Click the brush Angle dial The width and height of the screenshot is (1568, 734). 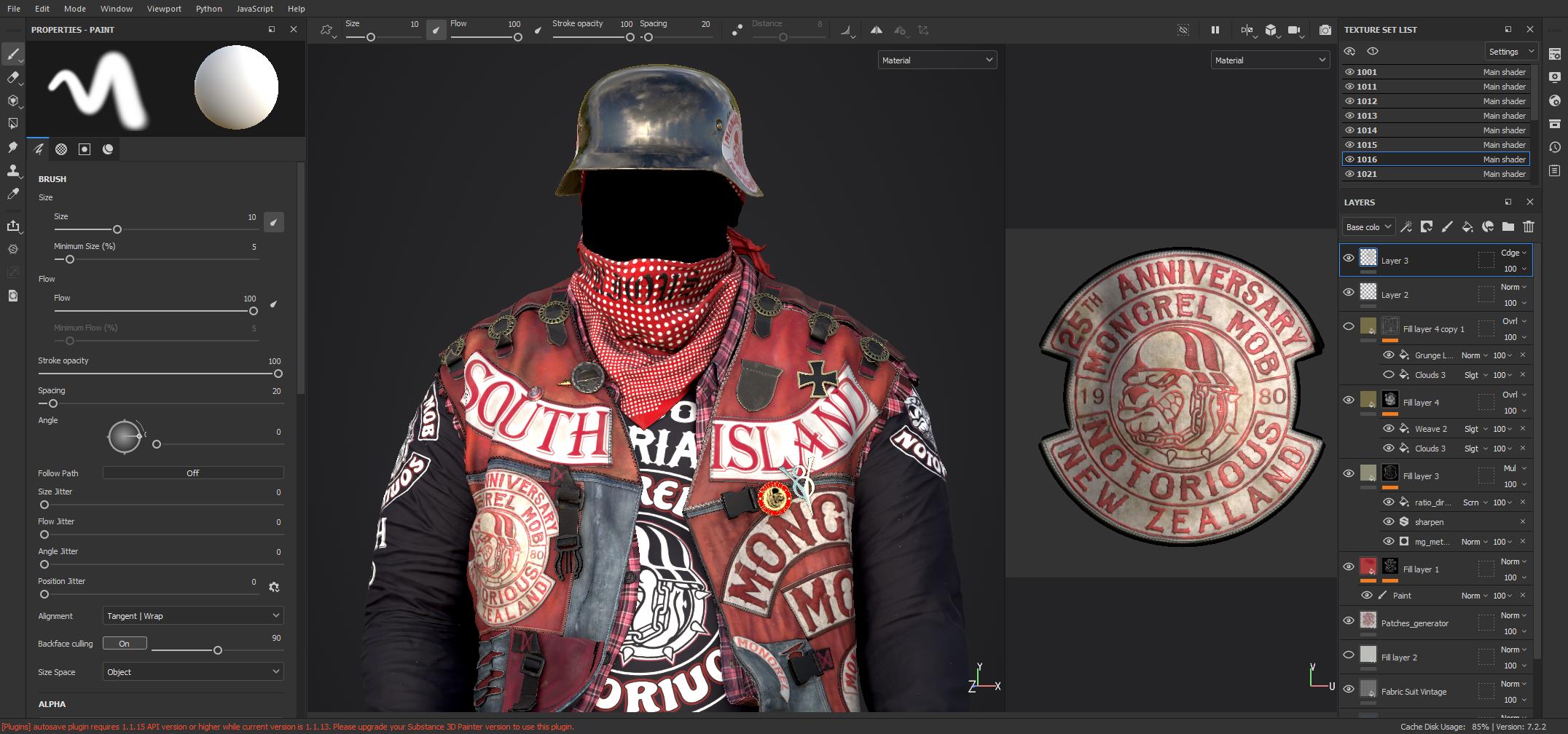[125, 437]
